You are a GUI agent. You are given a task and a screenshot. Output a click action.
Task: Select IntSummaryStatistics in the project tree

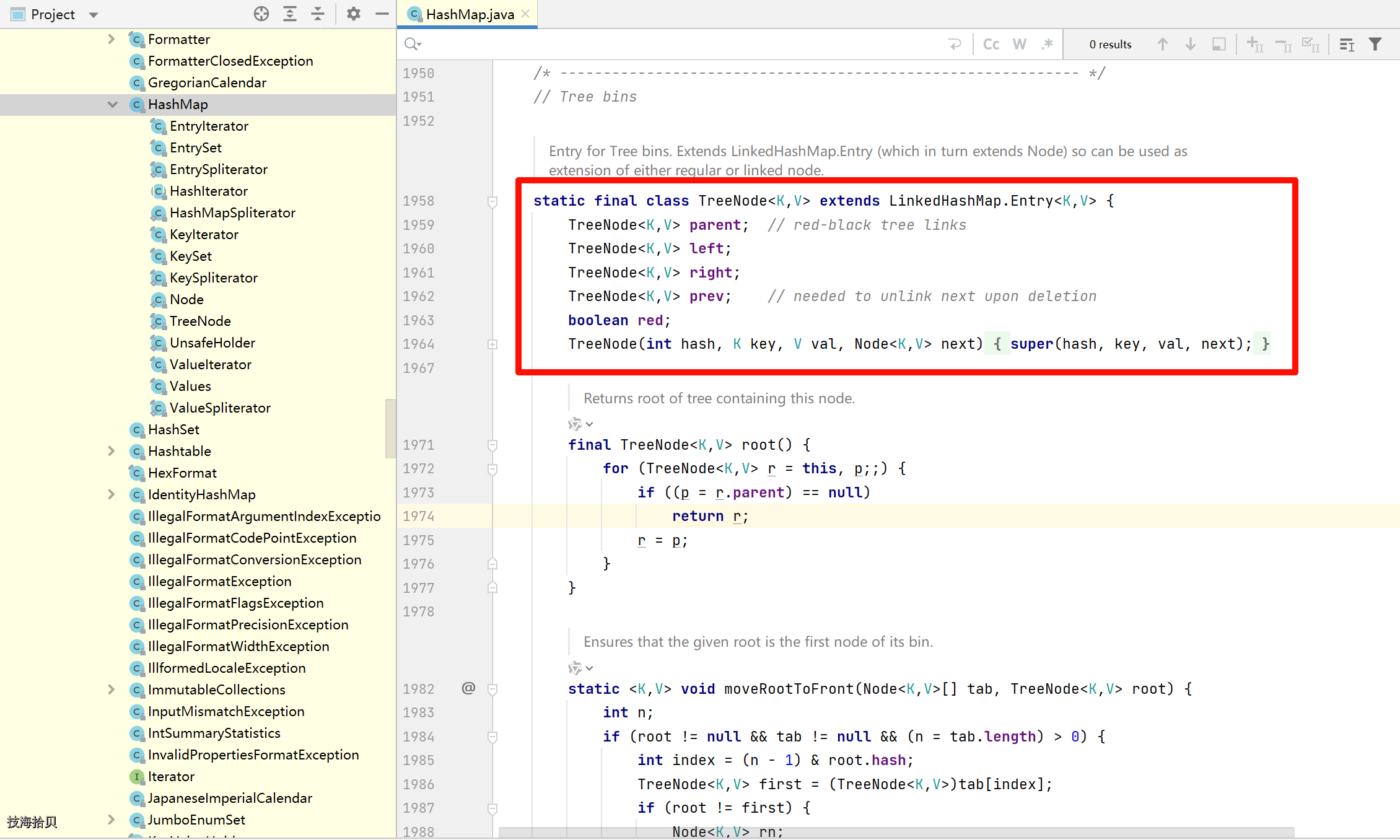(x=214, y=733)
